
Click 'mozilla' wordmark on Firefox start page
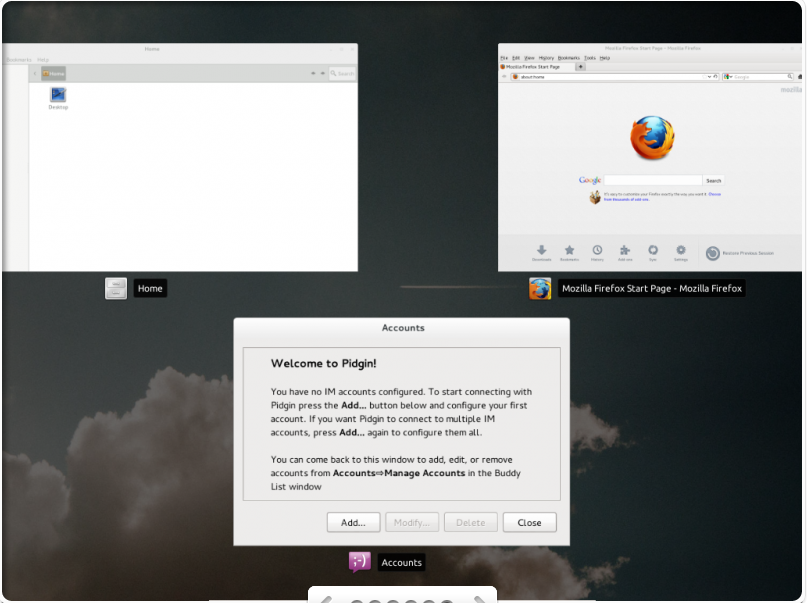(792, 90)
